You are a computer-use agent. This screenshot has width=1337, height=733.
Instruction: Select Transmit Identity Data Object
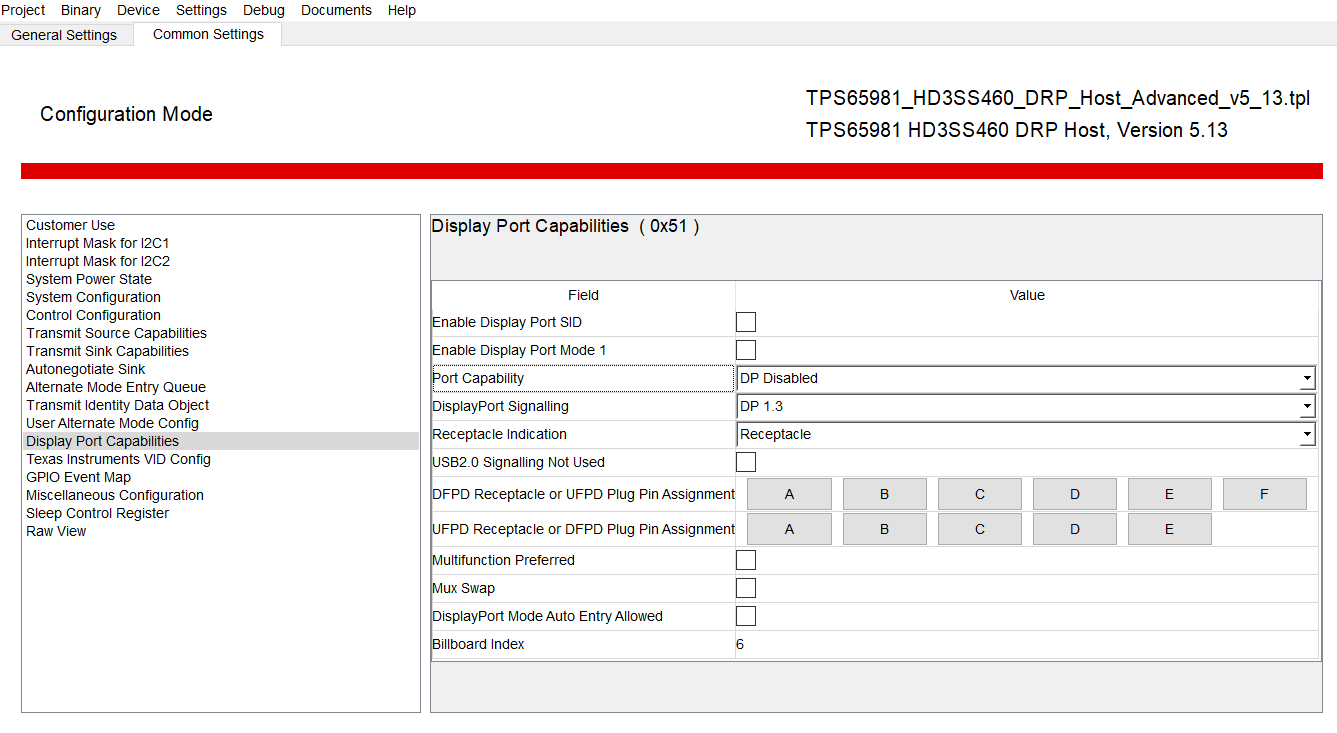pyautogui.click(x=221, y=405)
